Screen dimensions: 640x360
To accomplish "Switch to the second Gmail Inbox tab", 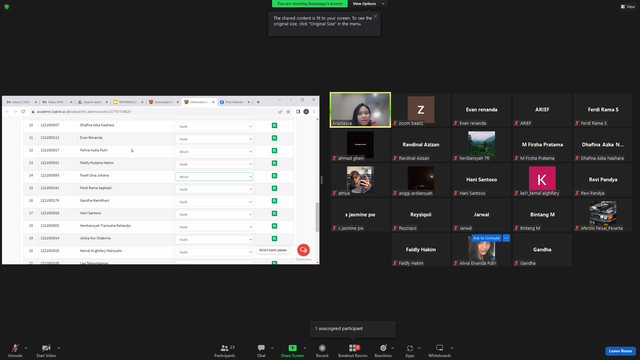I will coord(57,102).
